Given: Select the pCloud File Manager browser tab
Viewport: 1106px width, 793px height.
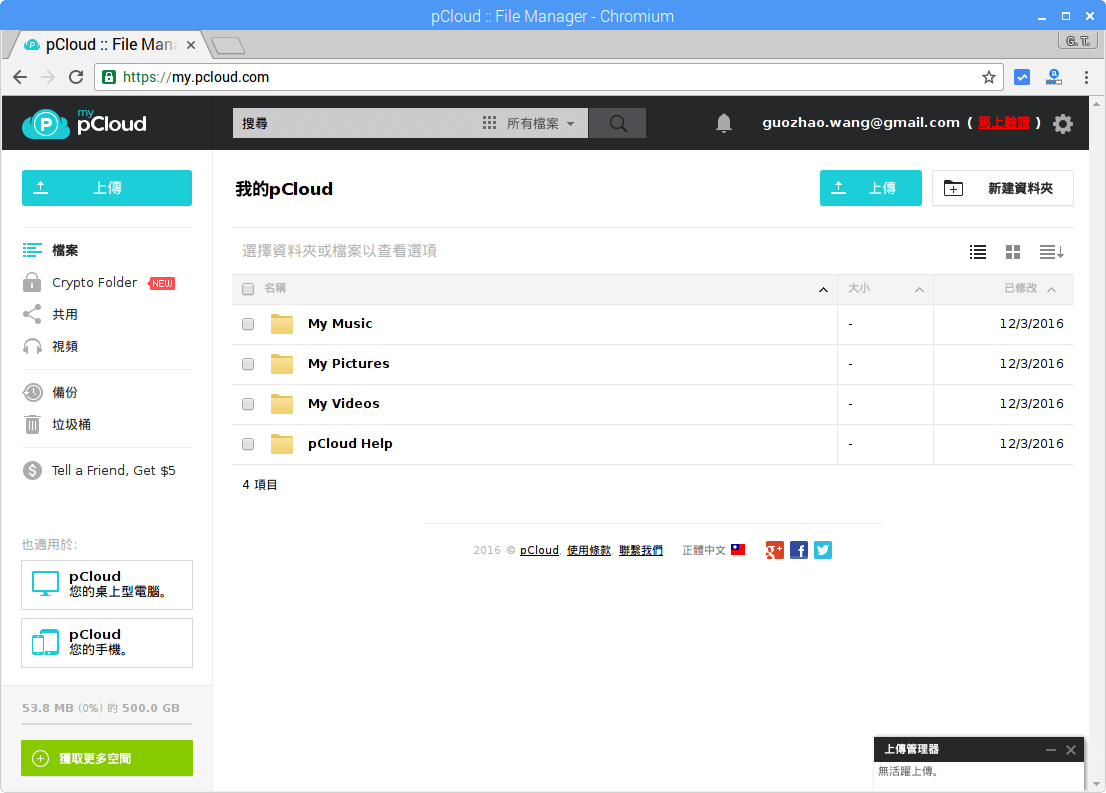Looking at the screenshot, I should tap(100, 44).
